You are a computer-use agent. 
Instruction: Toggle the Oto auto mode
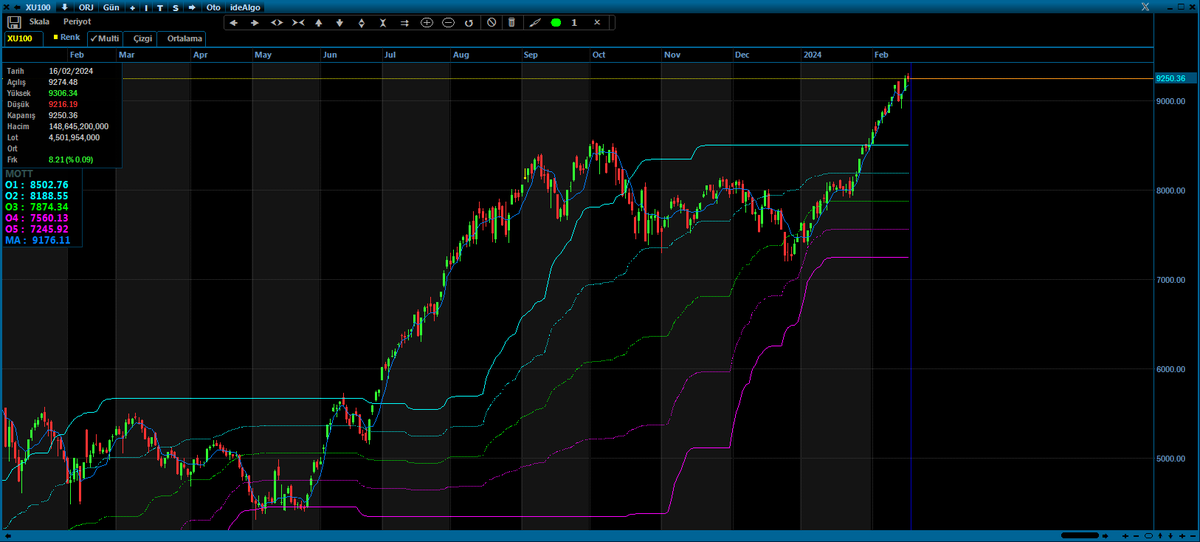point(213,7)
